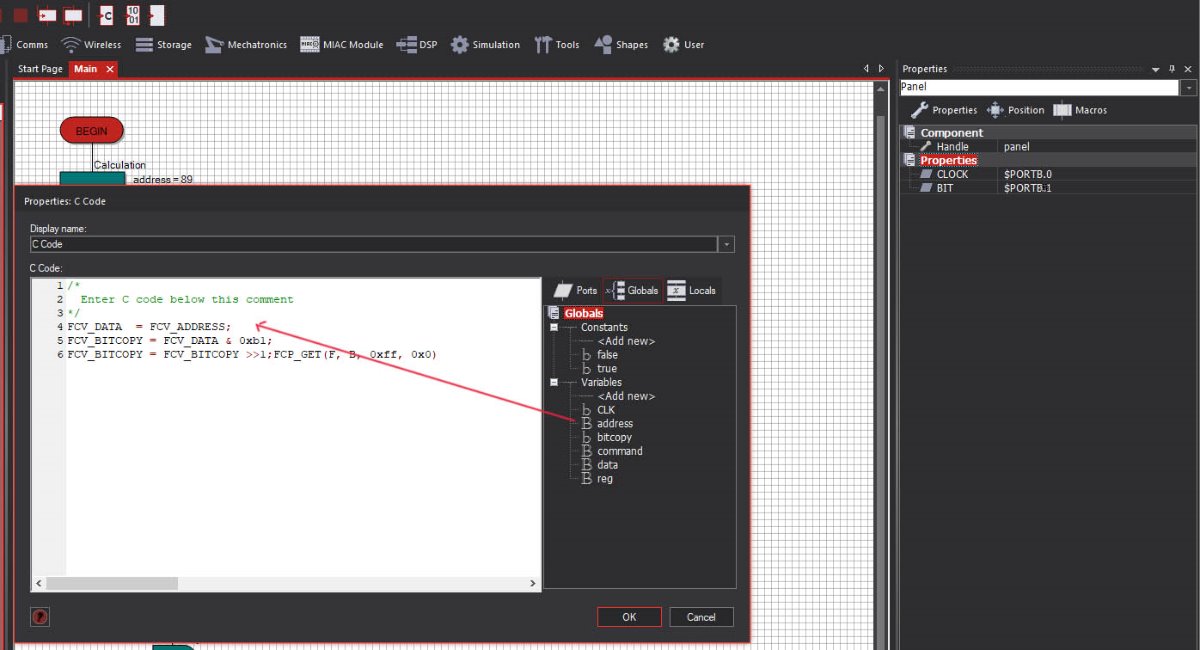
Task: Click Add new under Variables
Action: click(x=626, y=396)
